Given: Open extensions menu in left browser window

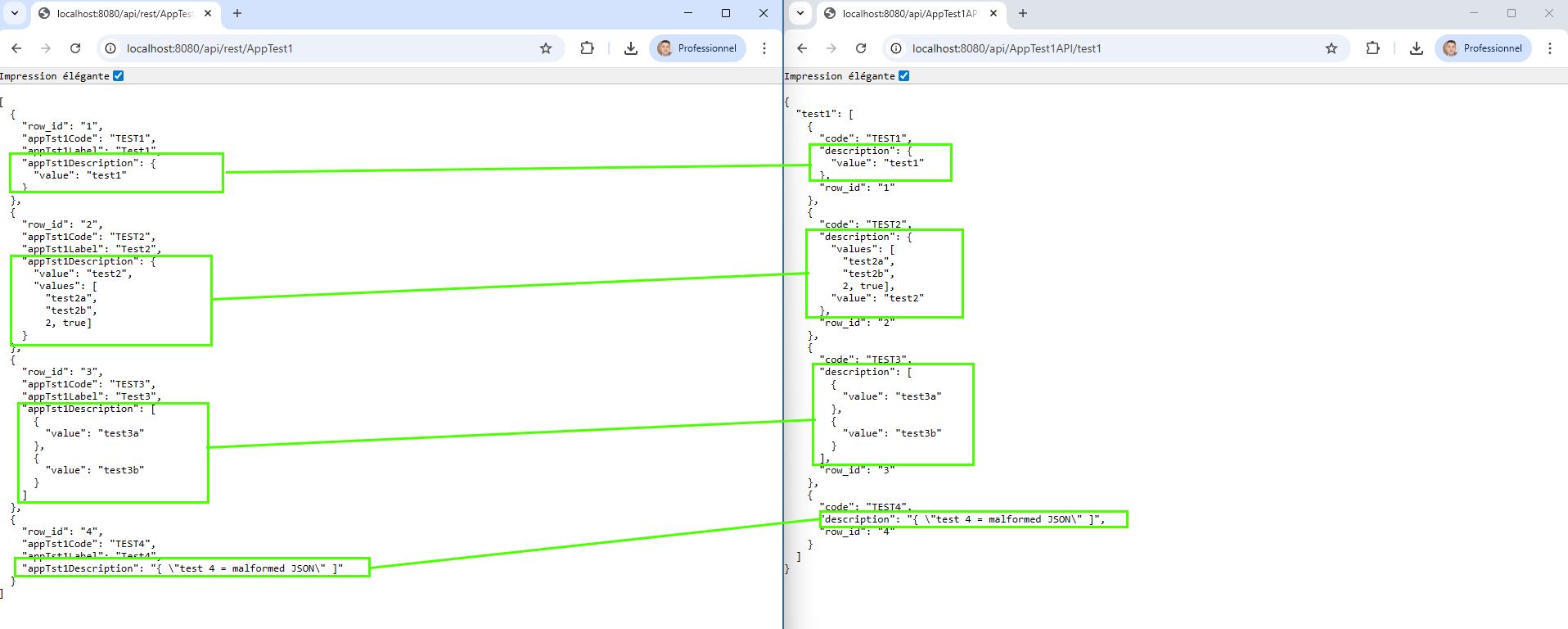Looking at the screenshot, I should pyautogui.click(x=587, y=48).
